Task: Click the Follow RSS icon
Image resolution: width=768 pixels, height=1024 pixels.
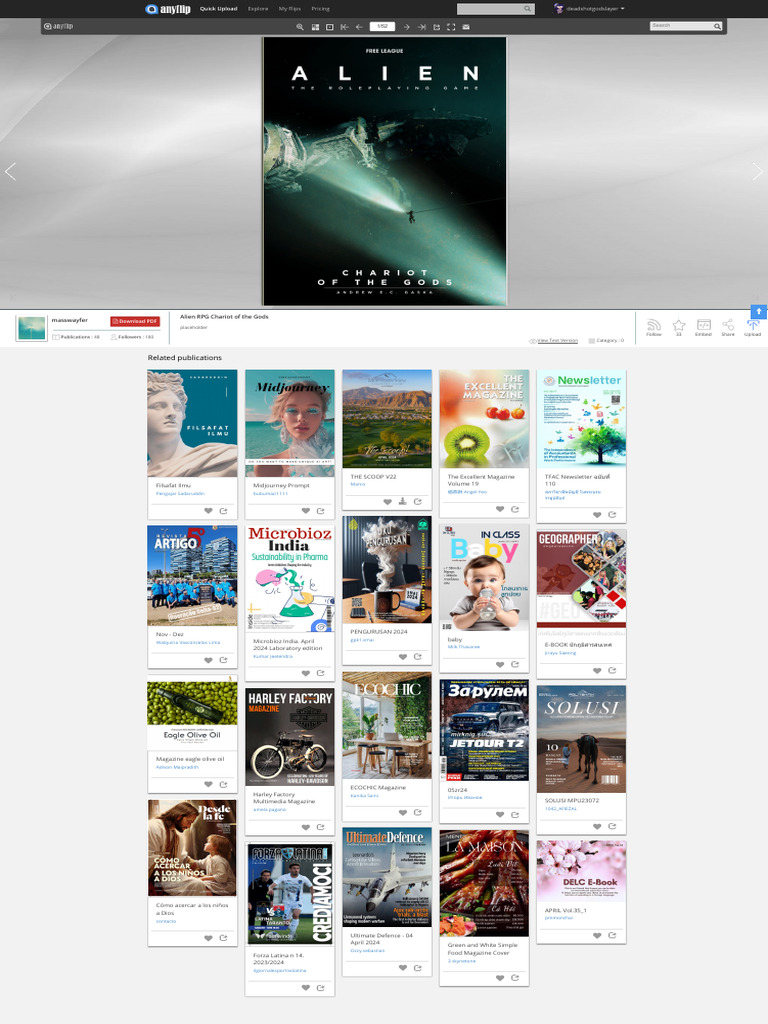Action: pos(654,327)
